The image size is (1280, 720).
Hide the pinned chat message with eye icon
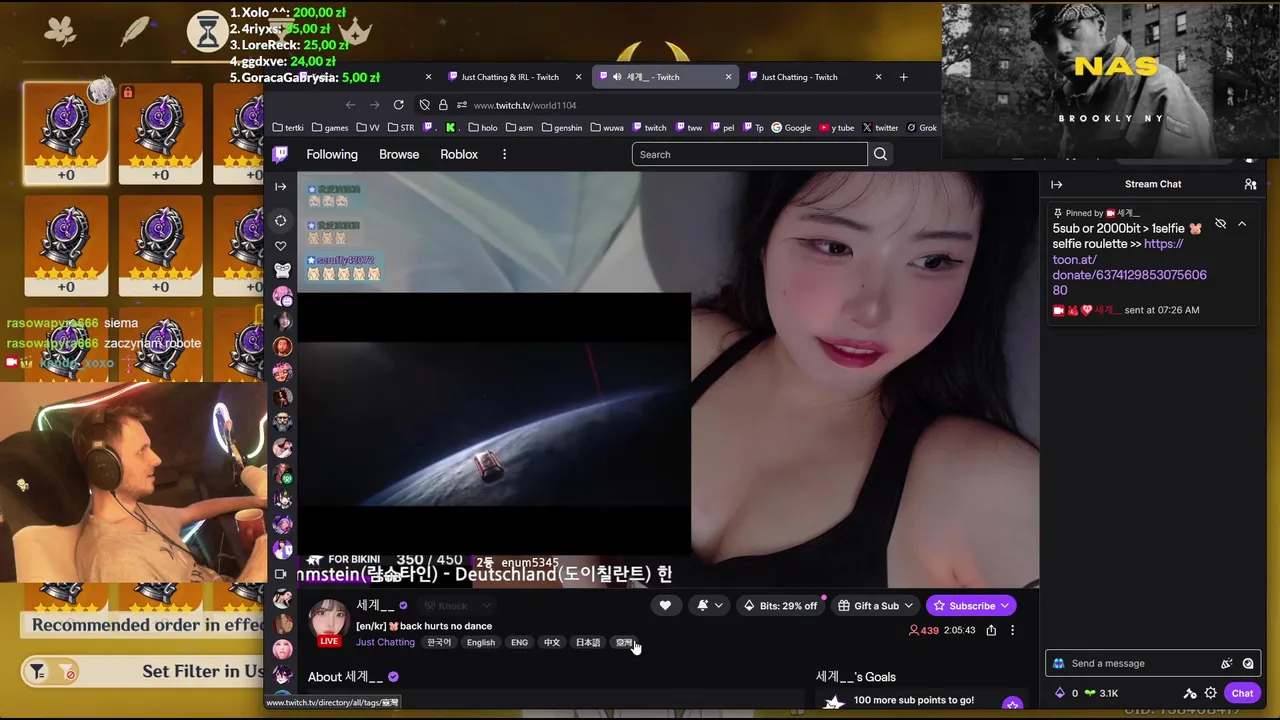(1220, 224)
